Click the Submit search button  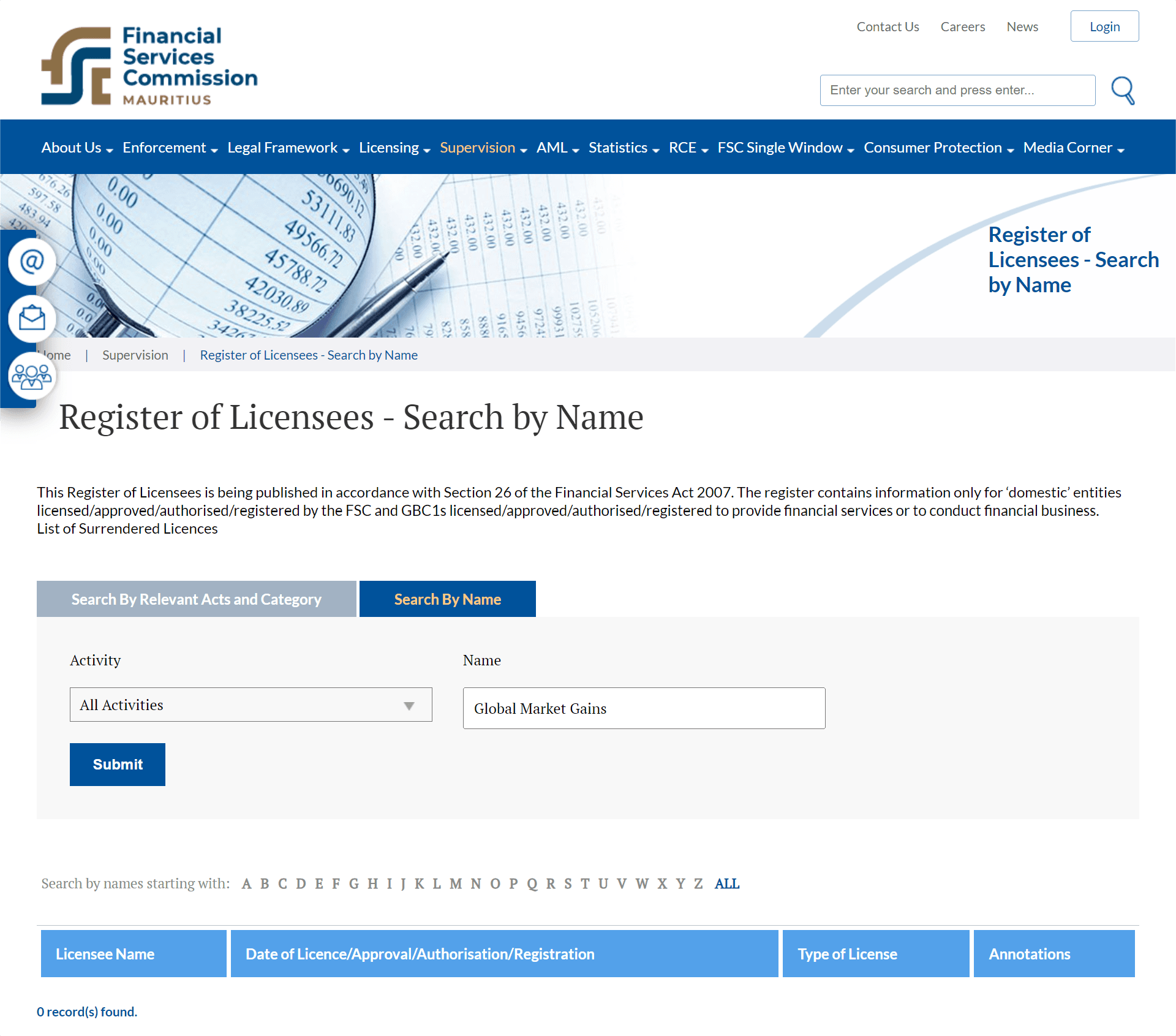117,763
